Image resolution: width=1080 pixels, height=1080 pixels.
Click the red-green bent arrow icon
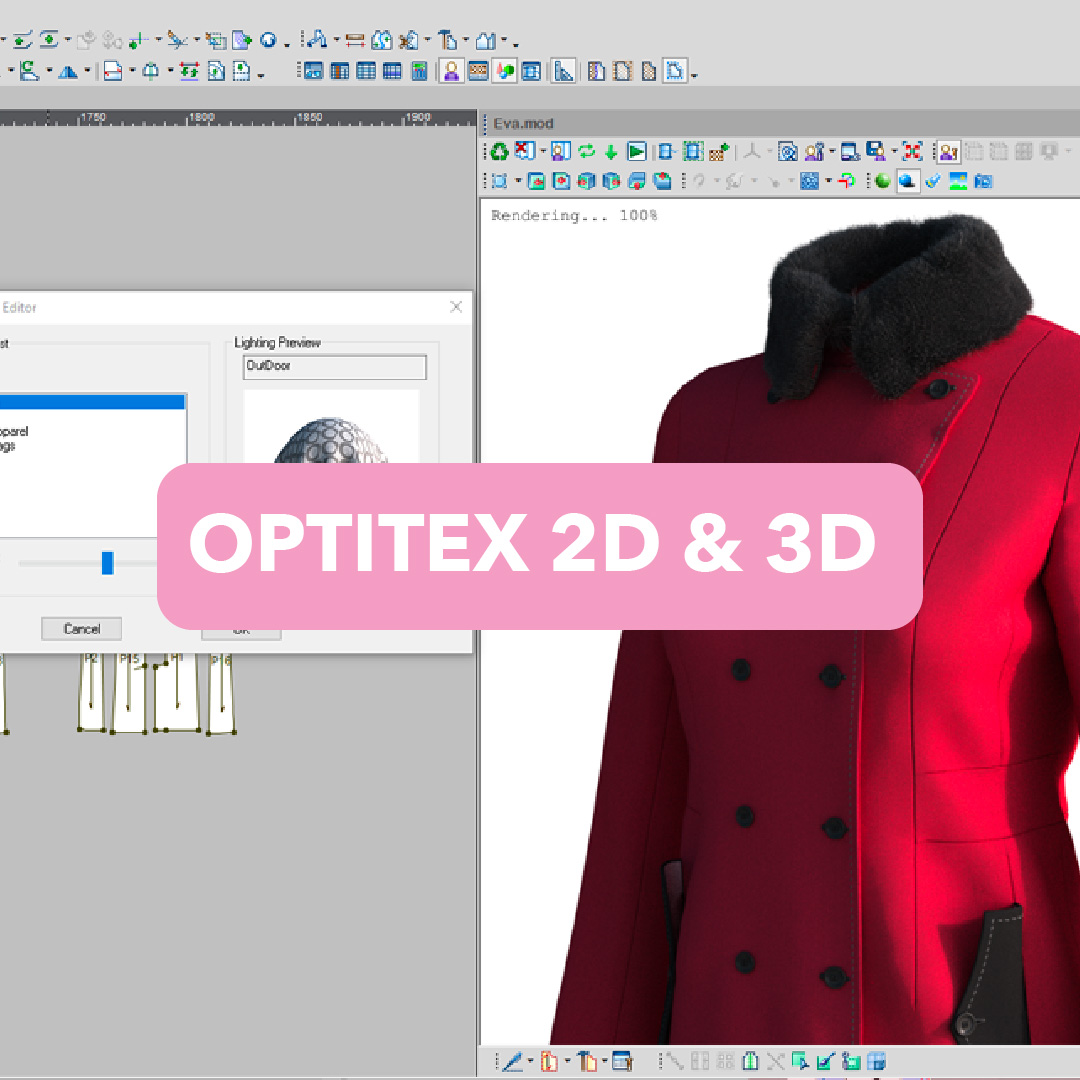point(847,181)
